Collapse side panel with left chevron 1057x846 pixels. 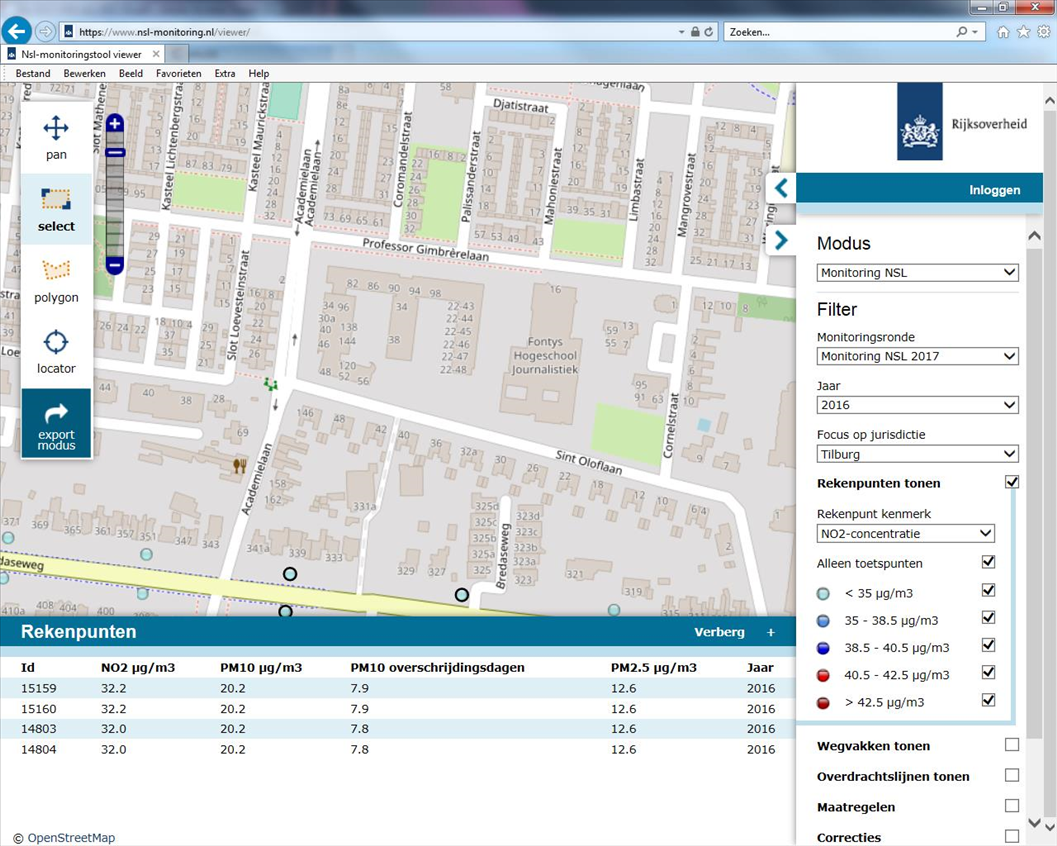[781, 187]
